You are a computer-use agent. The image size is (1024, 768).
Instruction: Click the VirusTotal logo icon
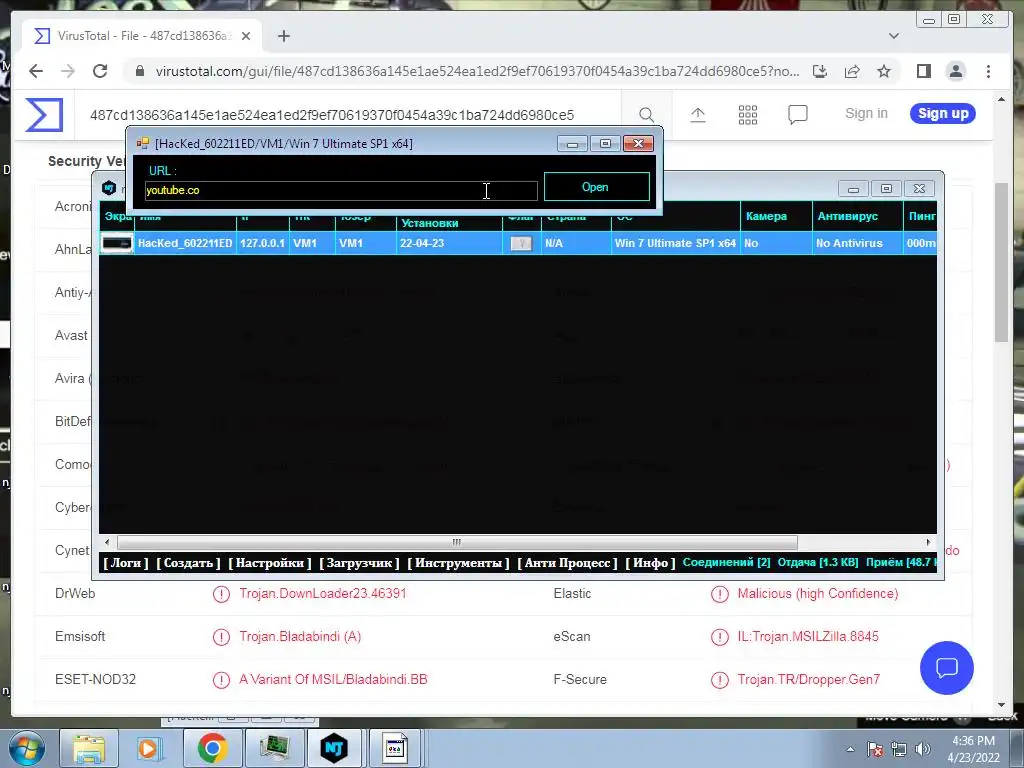coord(44,114)
